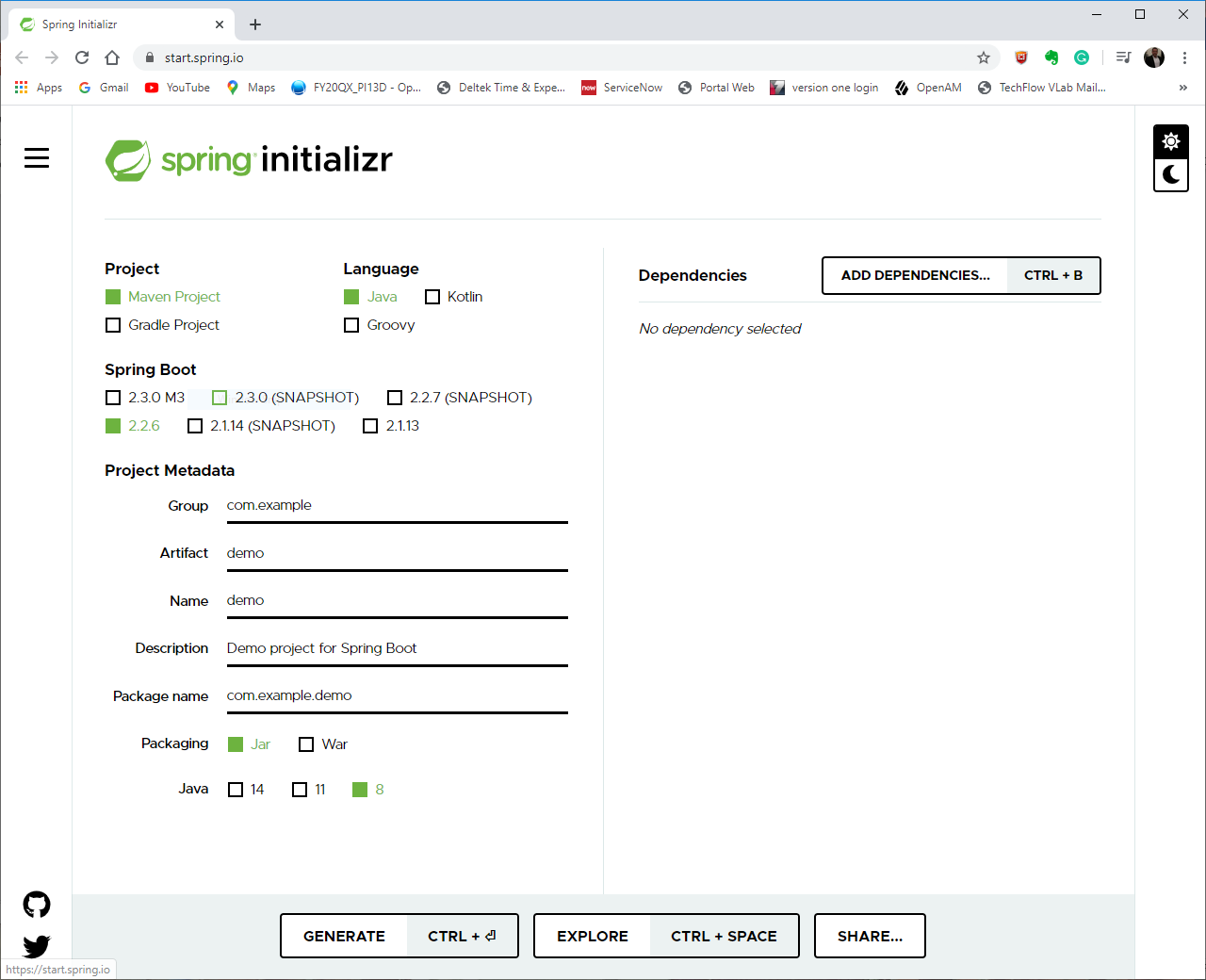
Task: Open the media control icon
Action: pos(1123,57)
